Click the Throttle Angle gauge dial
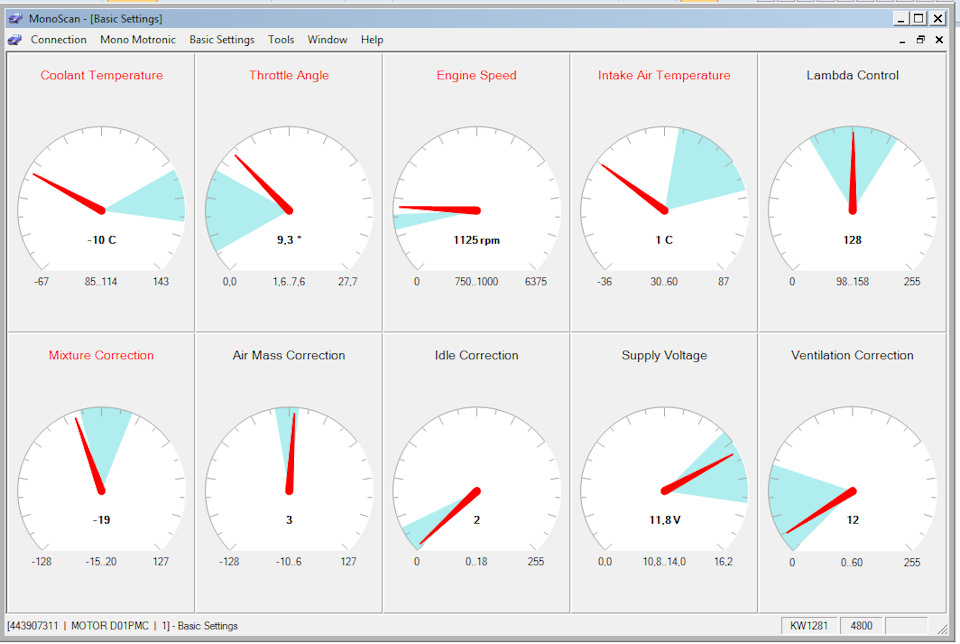Image resolution: width=960 pixels, height=644 pixels. (289, 198)
